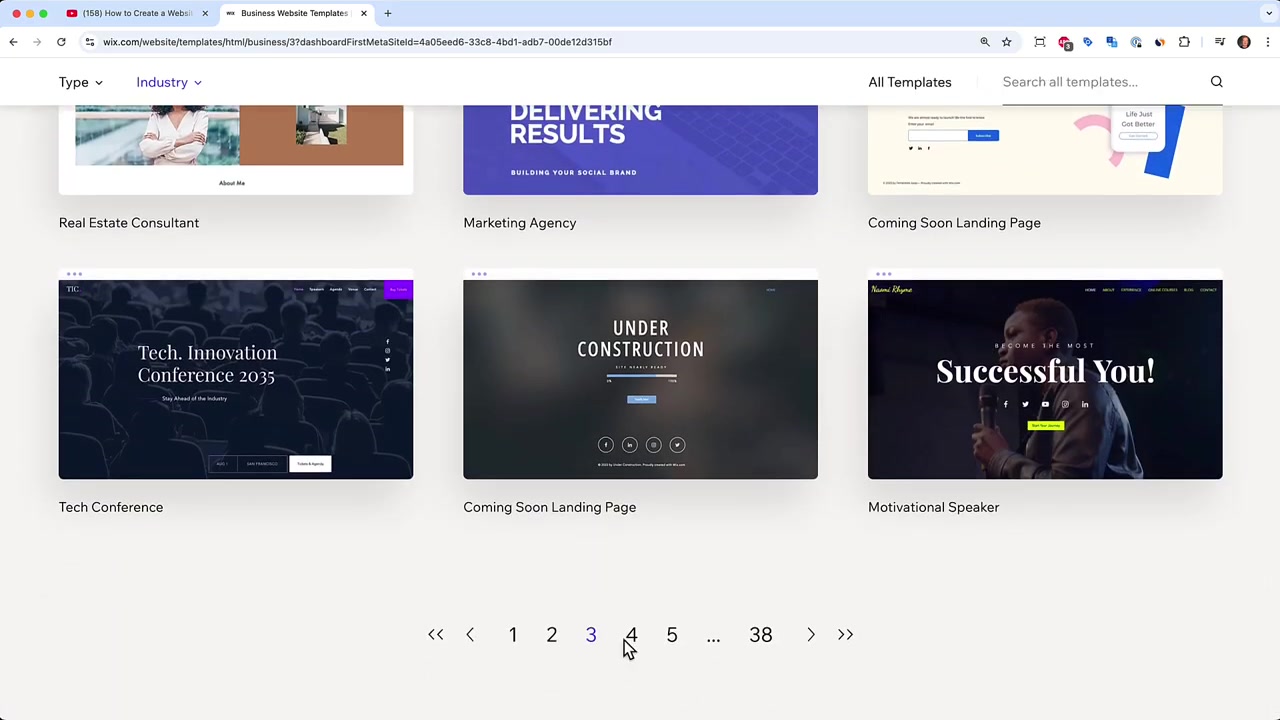Click the Tech Conference title text
This screenshot has height=720, width=1280.
pos(111,507)
